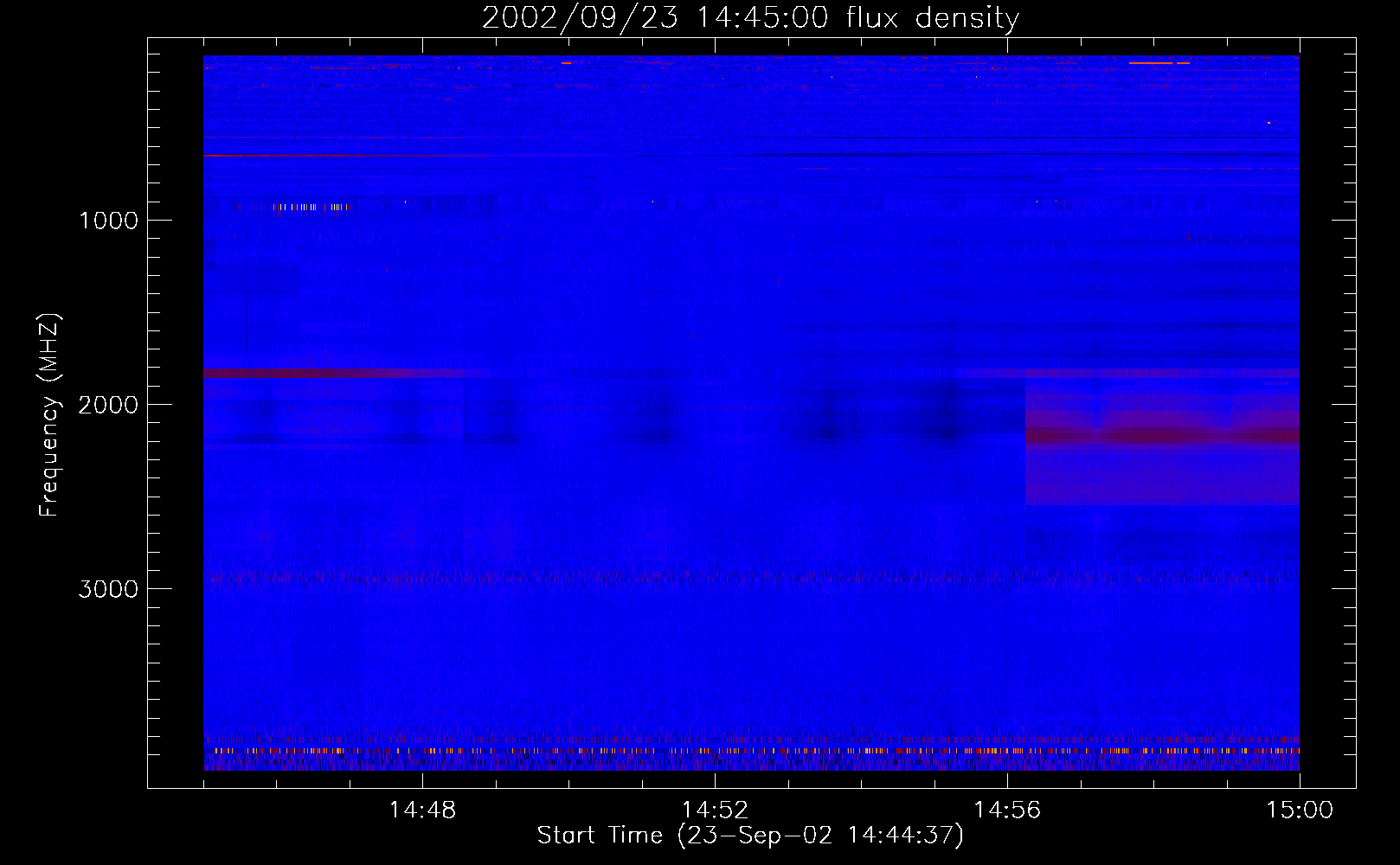This screenshot has width=1400, height=865.
Task: Click the "Start Time (23-Sep-02 14:44:37)" label
Action: (750, 836)
